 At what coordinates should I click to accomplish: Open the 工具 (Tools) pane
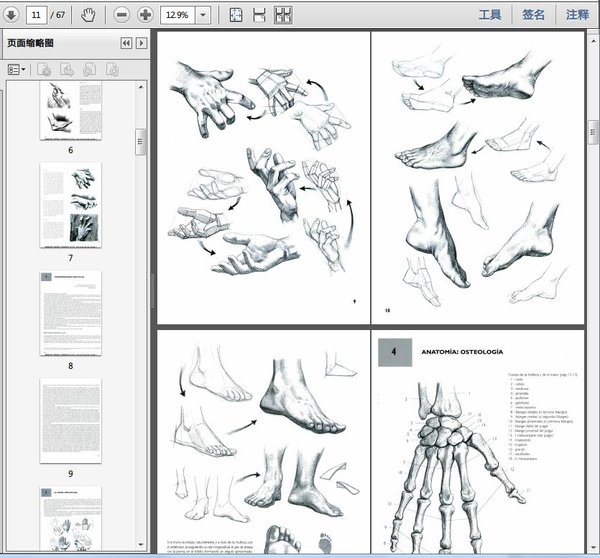(x=490, y=15)
